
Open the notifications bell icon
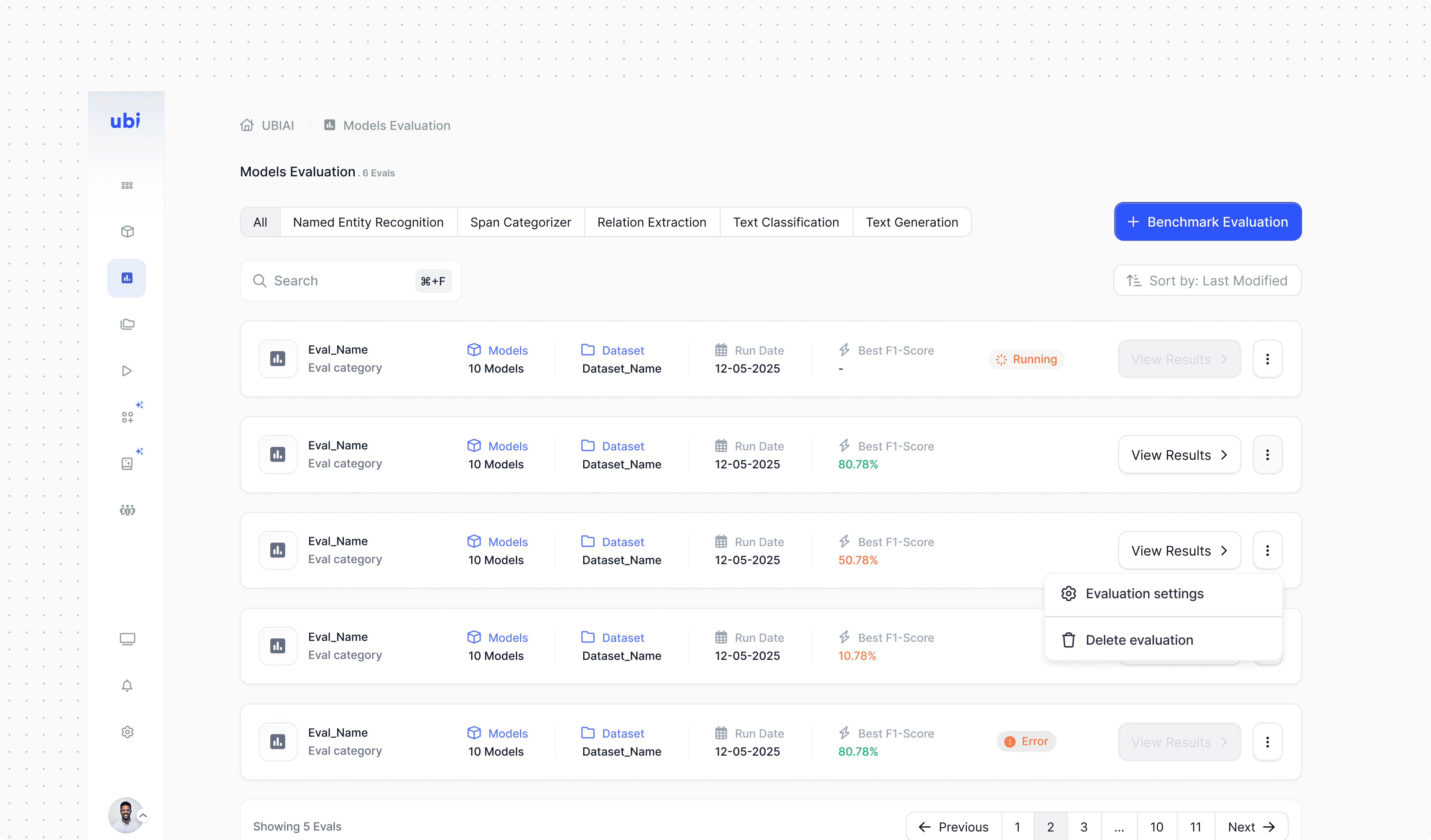(x=127, y=686)
